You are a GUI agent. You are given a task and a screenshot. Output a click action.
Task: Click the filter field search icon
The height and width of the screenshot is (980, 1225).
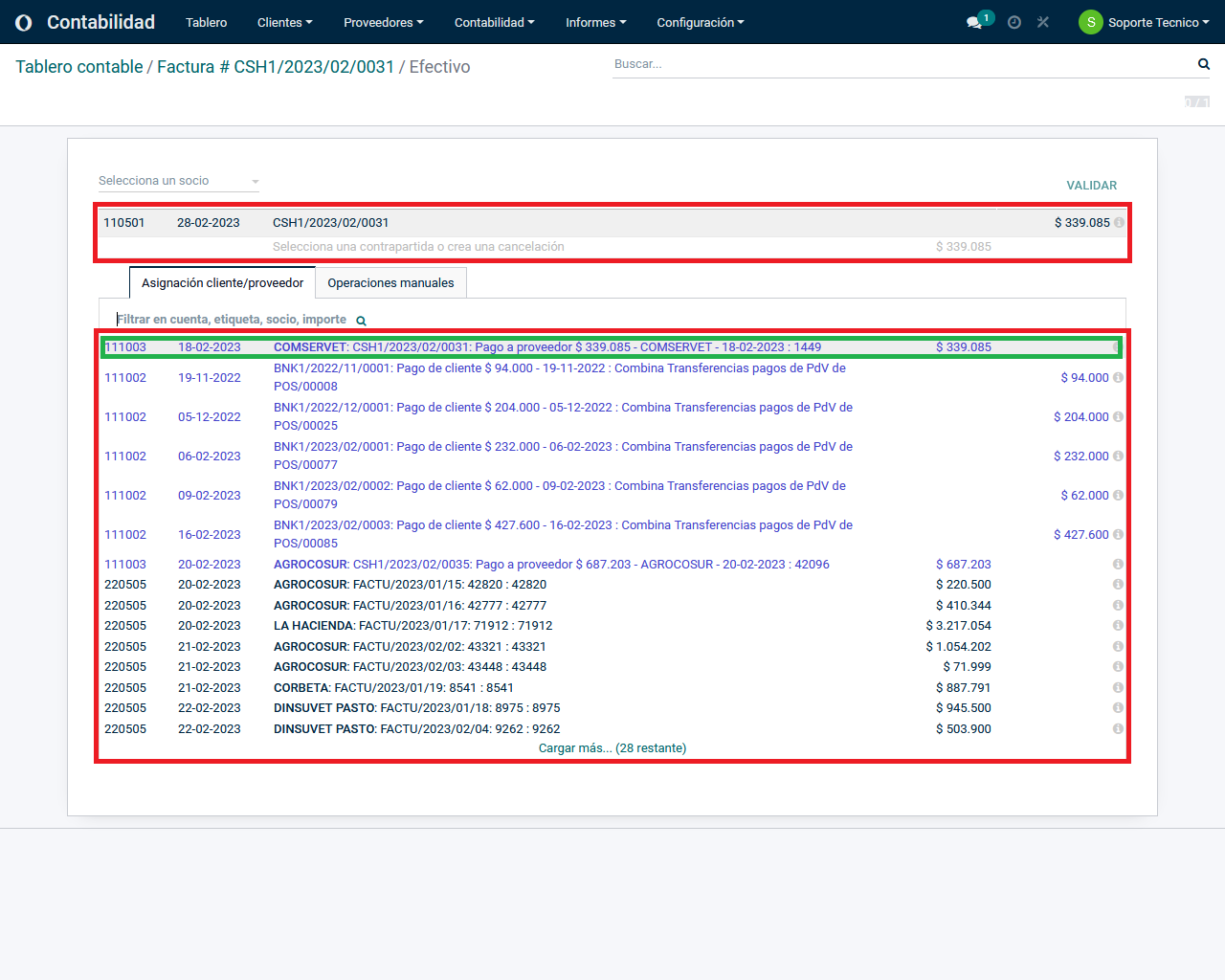pyautogui.click(x=361, y=321)
